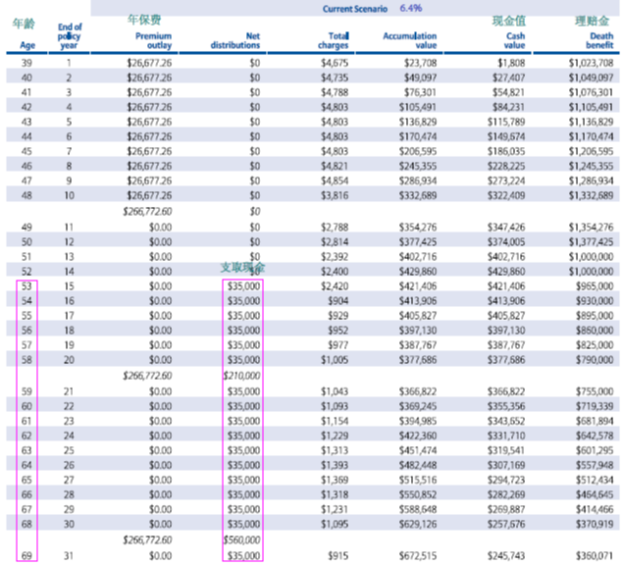Click death benefit $965,000 at age 53
This screenshot has height=565, width=624.
click(595, 286)
